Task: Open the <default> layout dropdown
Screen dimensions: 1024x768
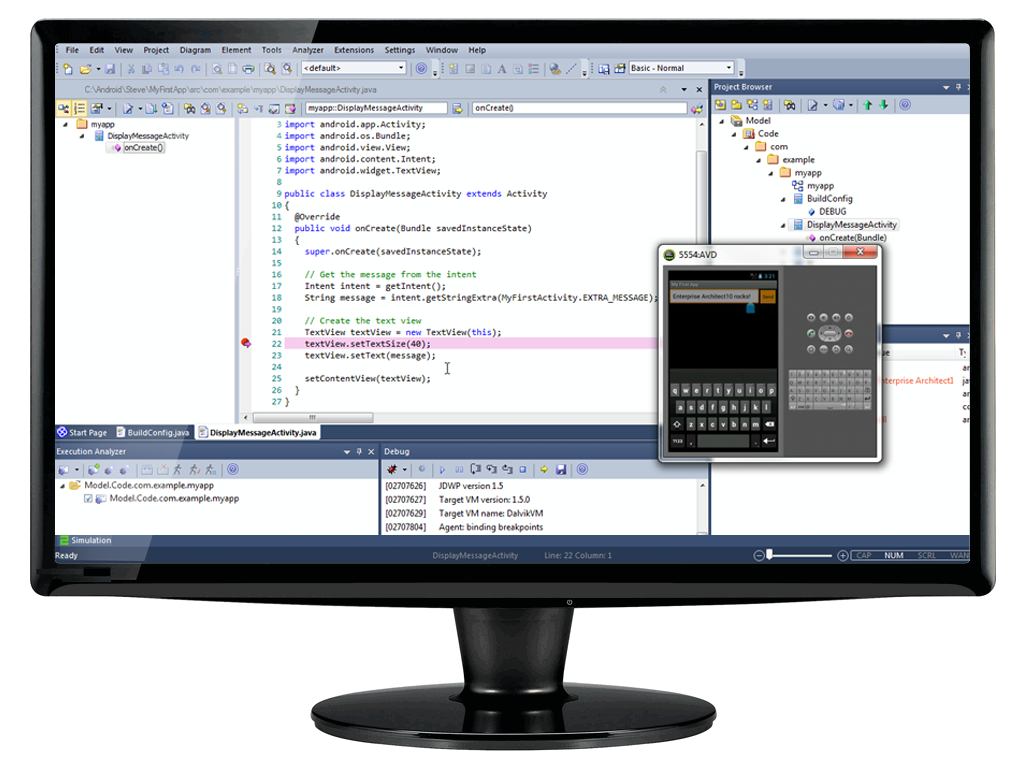Action: [x=354, y=68]
